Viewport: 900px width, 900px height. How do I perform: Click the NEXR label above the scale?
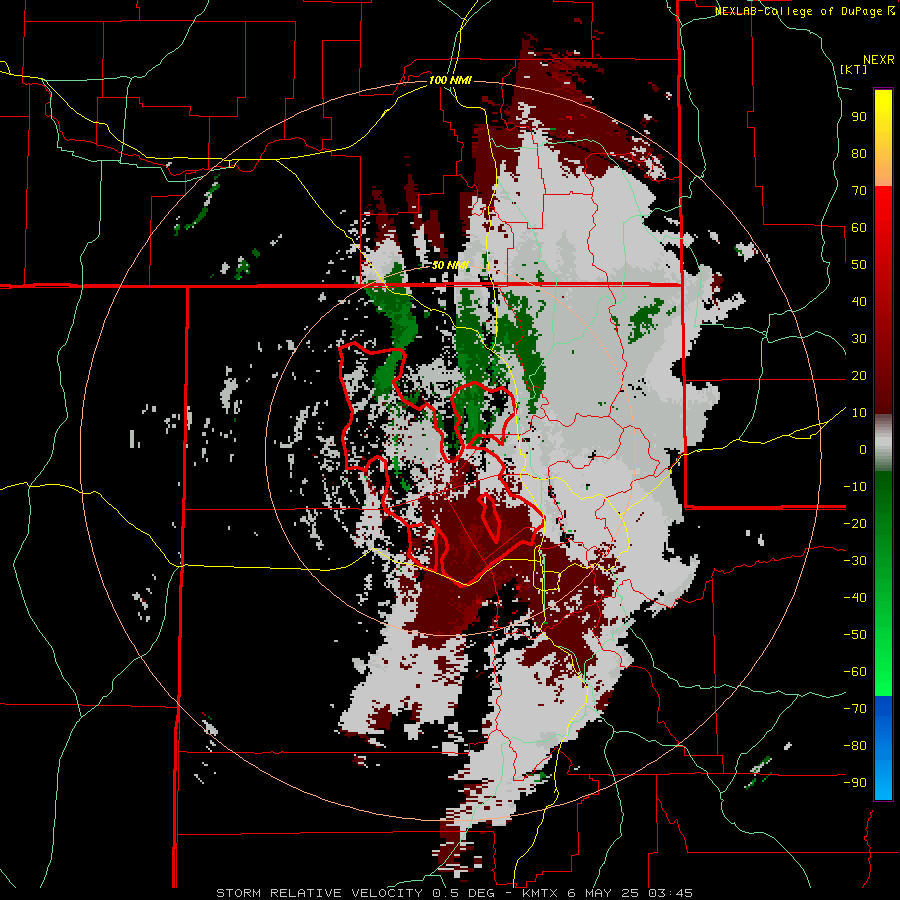point(878,60)
